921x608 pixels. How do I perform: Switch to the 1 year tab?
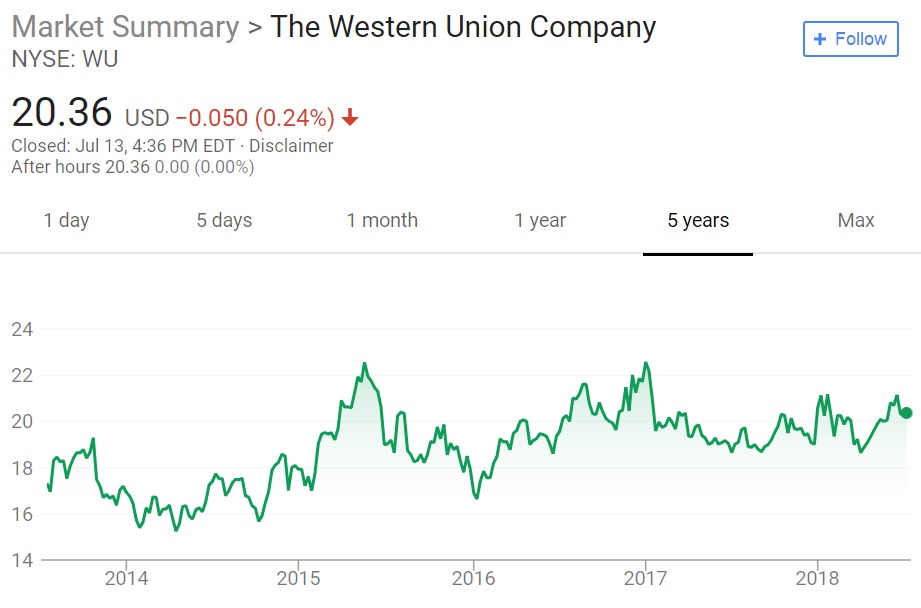pos(540,221)
